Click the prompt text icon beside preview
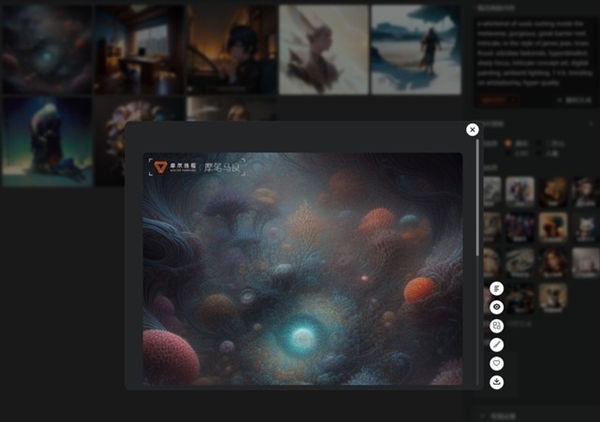This screenshot has width=600, height=422. click(x=497, y=288)
